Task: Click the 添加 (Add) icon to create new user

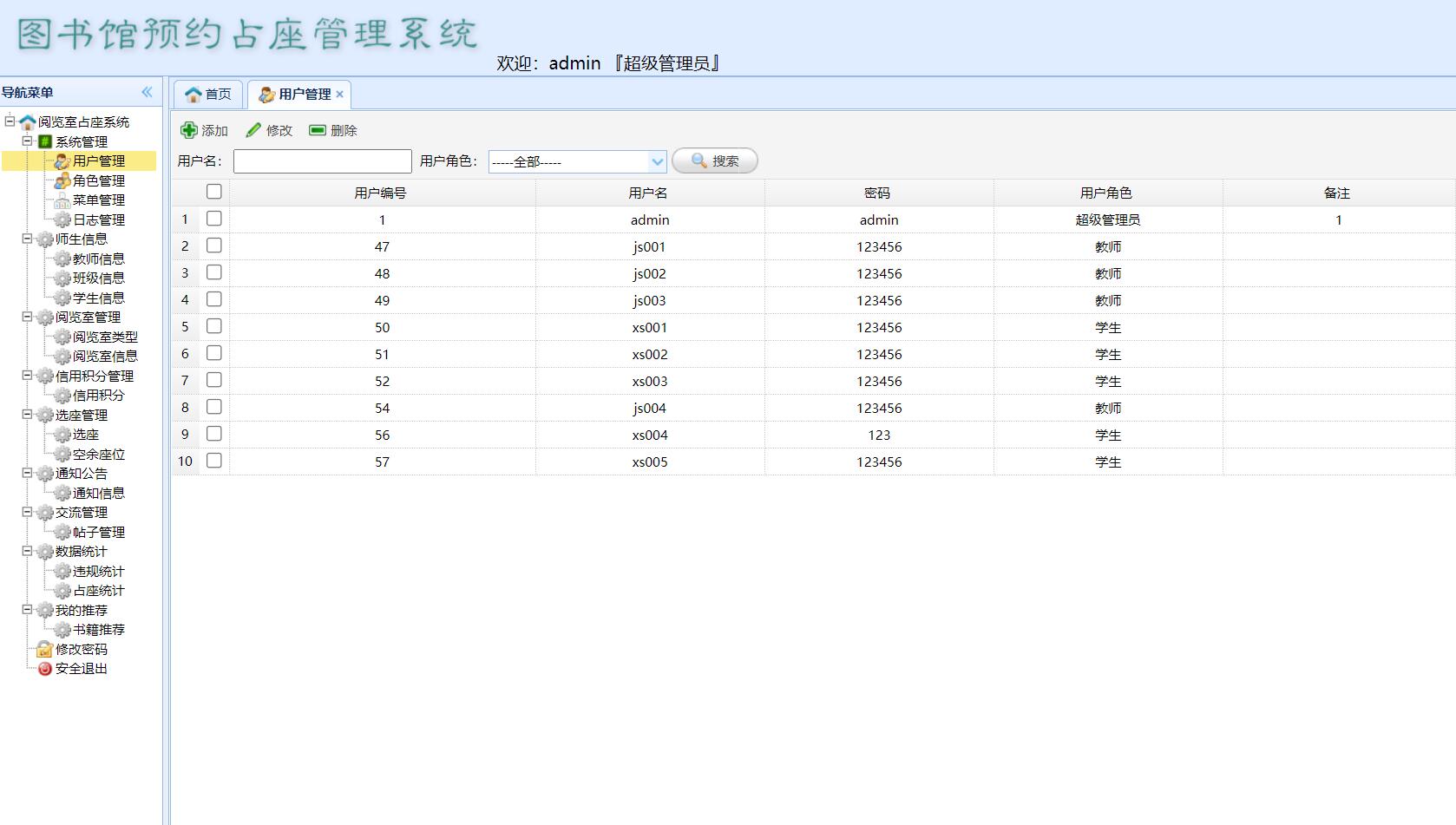Action: [x=190, y=130]
